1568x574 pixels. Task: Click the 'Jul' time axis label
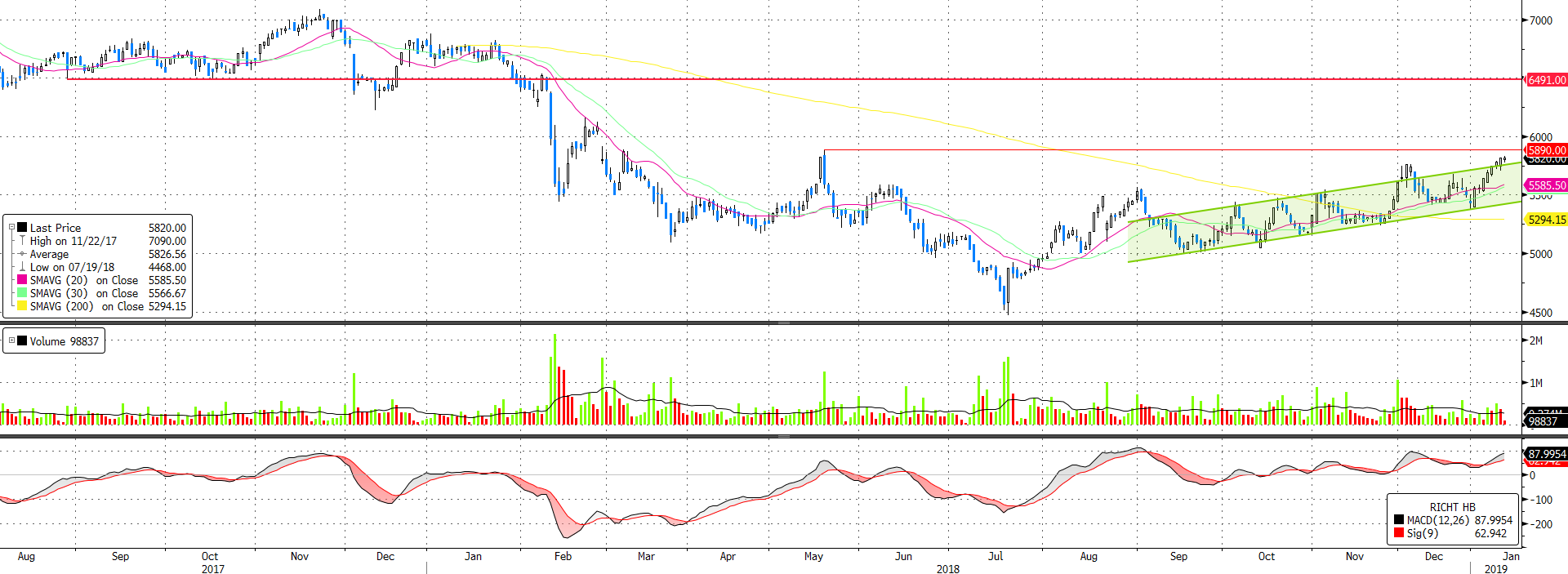(x=996, y=556)
